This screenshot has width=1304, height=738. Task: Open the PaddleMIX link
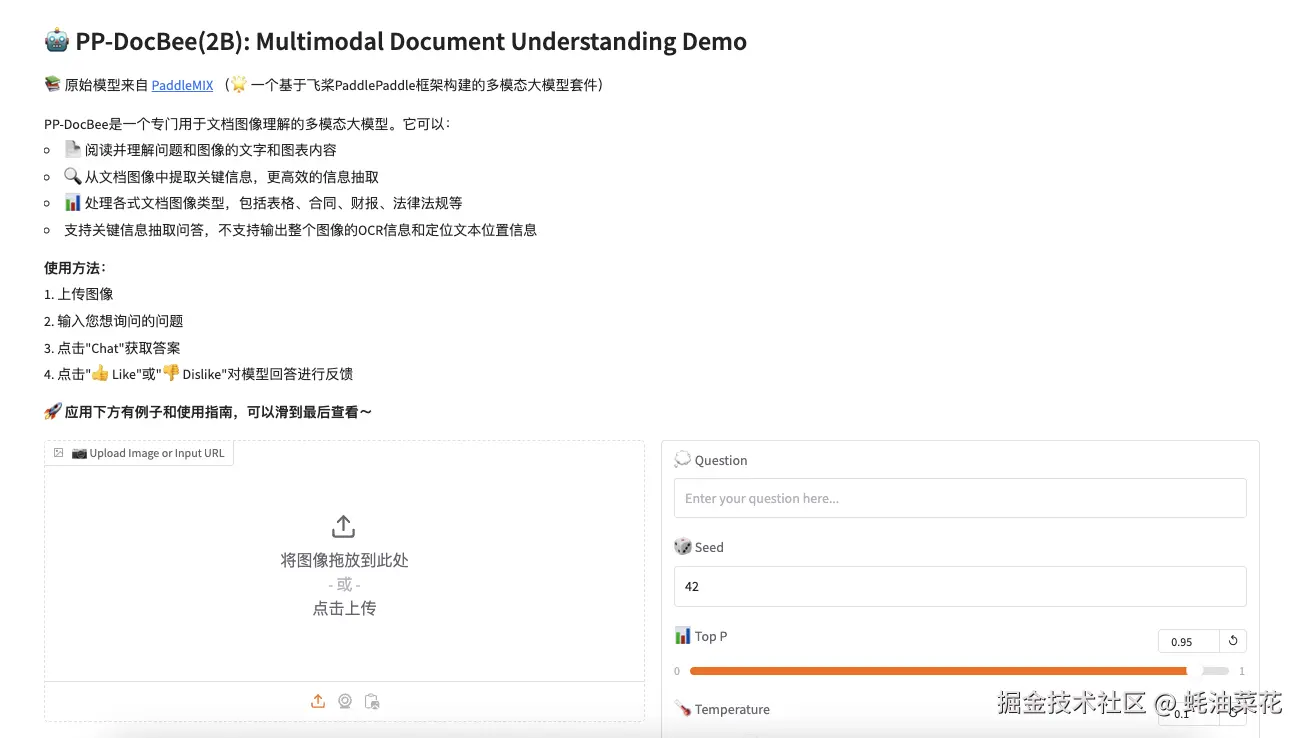182,85
